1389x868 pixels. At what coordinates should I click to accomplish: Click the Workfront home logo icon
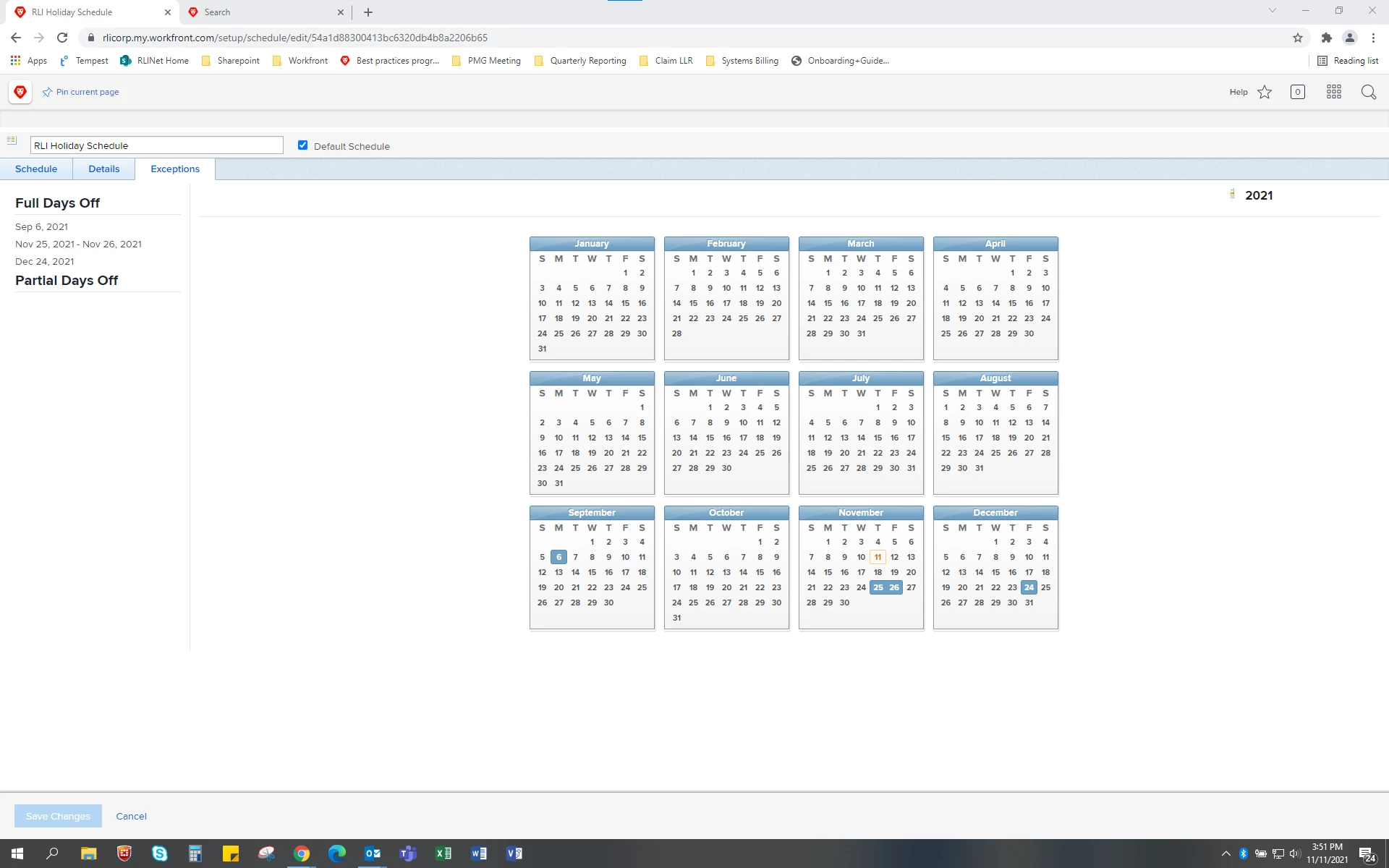pos(20,92)
